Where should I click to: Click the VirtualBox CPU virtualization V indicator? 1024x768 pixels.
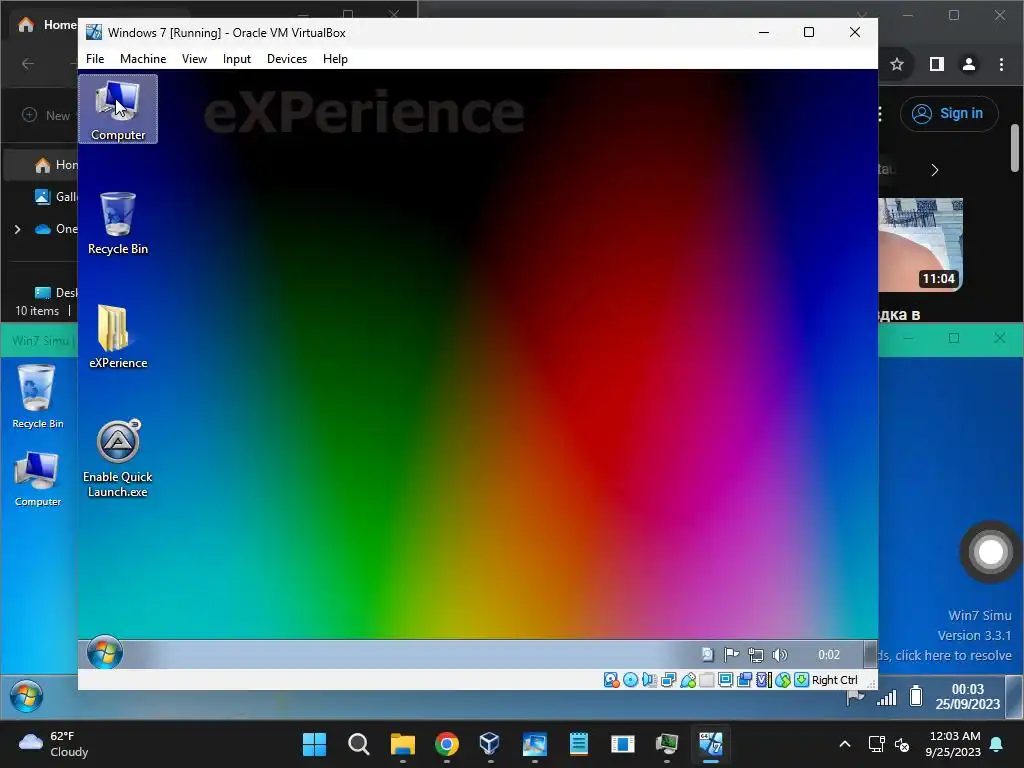click(763, 680)
